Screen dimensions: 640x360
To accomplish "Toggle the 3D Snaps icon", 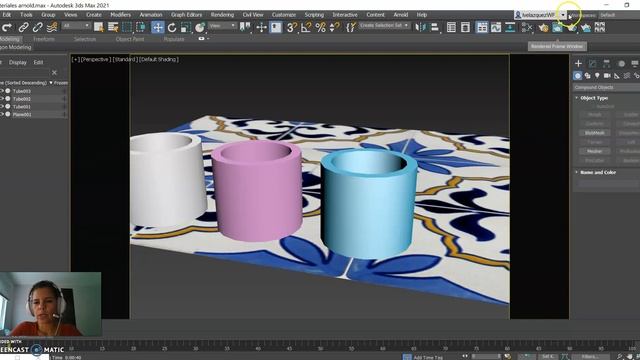I will click(x=291, y=27).
